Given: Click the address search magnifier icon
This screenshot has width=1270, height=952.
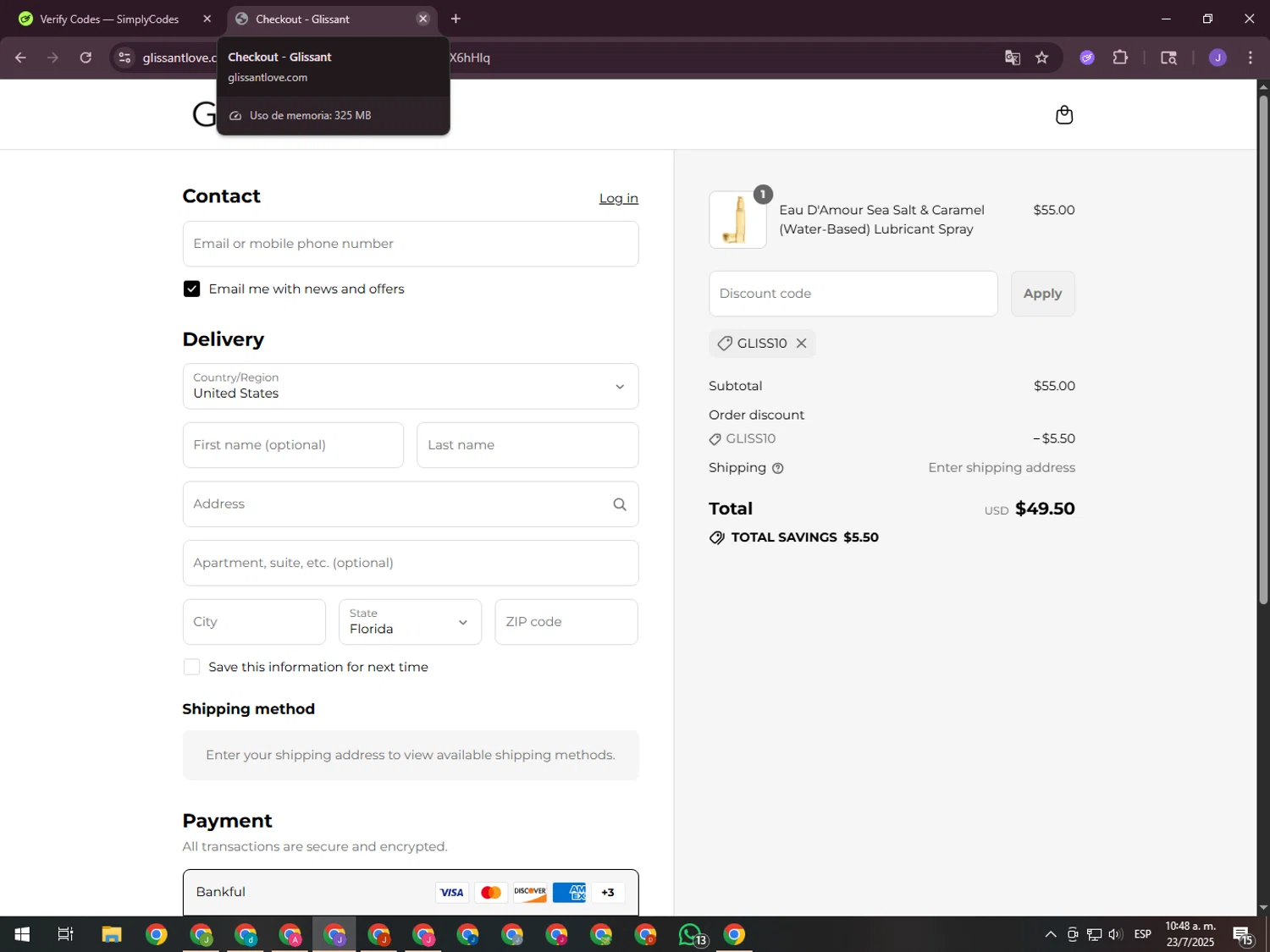Looking at the screenshot, I should pyautogui.click(x=620, y=504).
